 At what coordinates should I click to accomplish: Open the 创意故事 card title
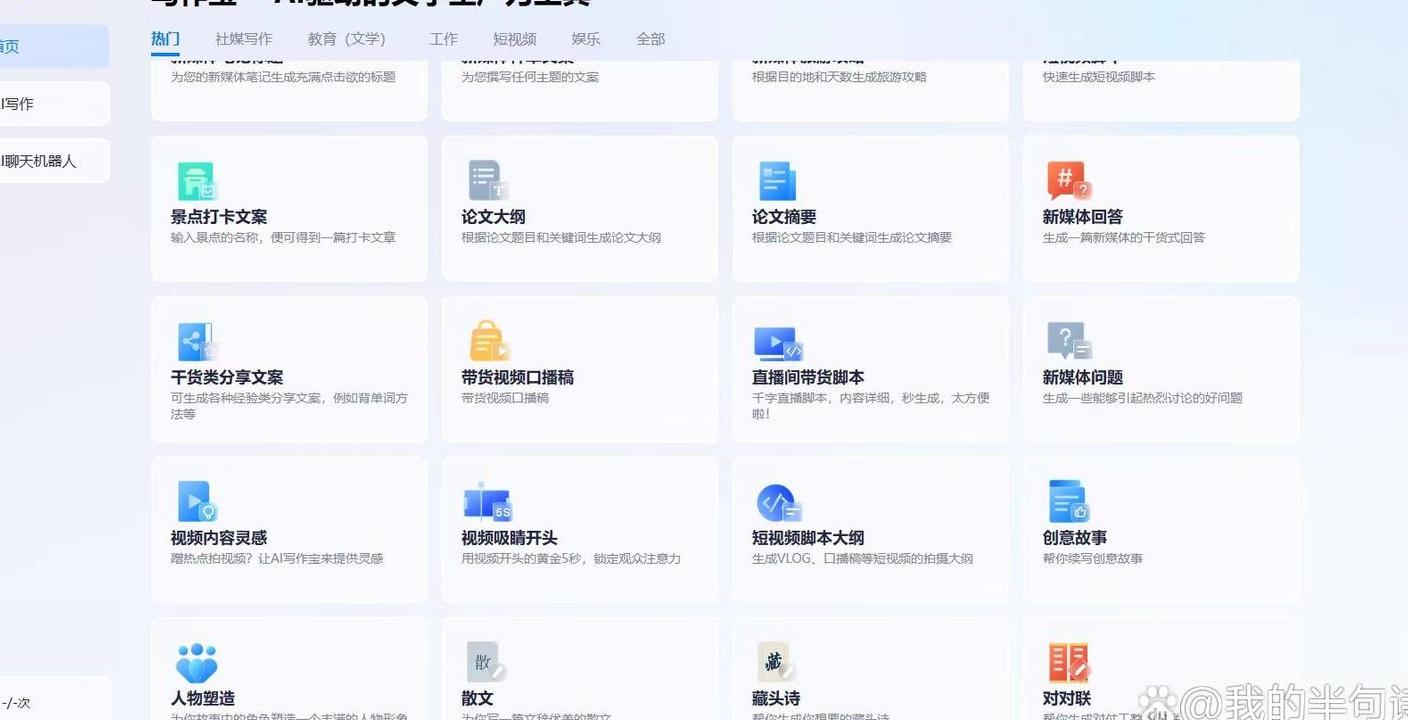click(1075, 538)
